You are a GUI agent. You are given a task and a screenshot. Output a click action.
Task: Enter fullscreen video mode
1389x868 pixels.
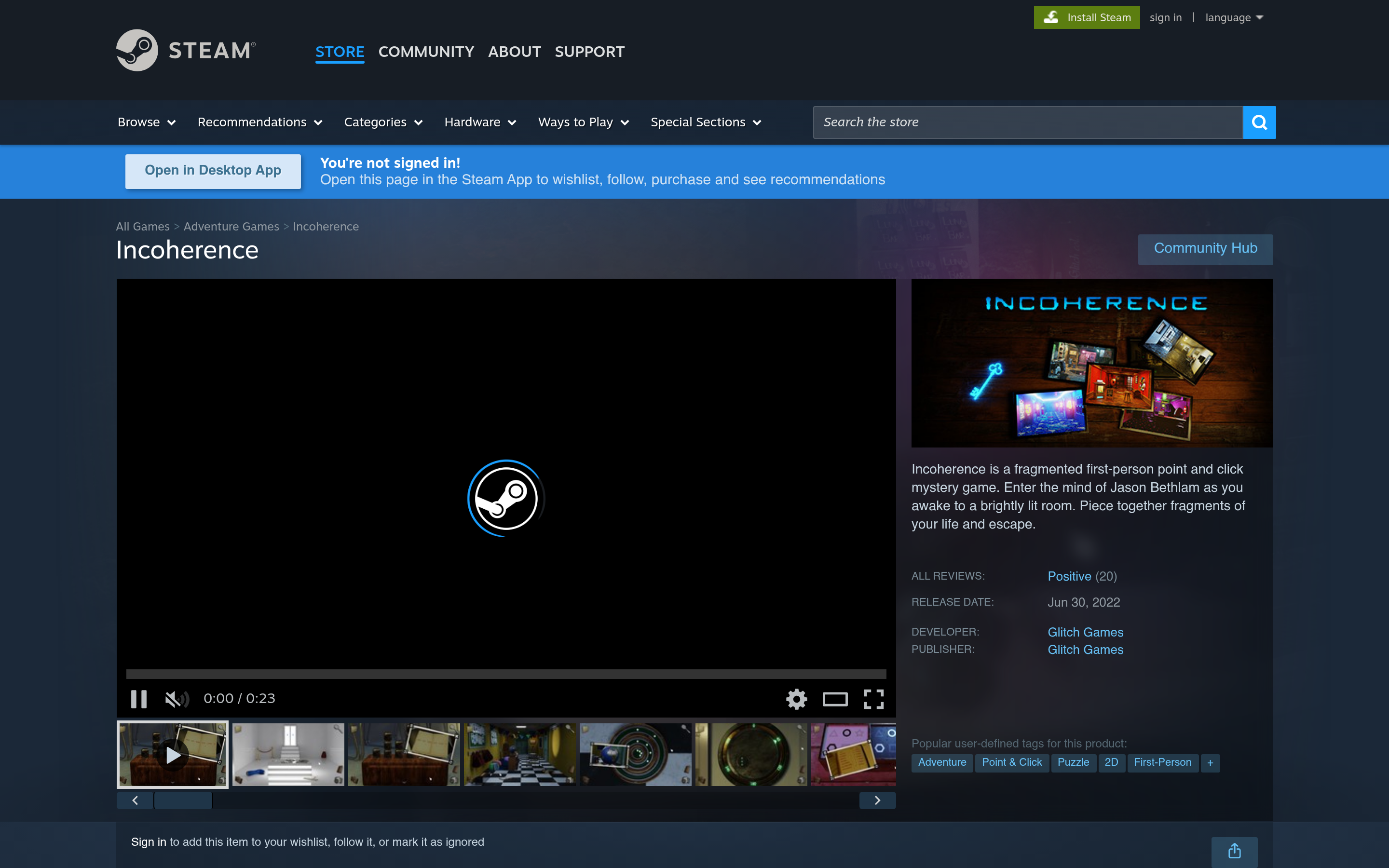coord(873,699)
